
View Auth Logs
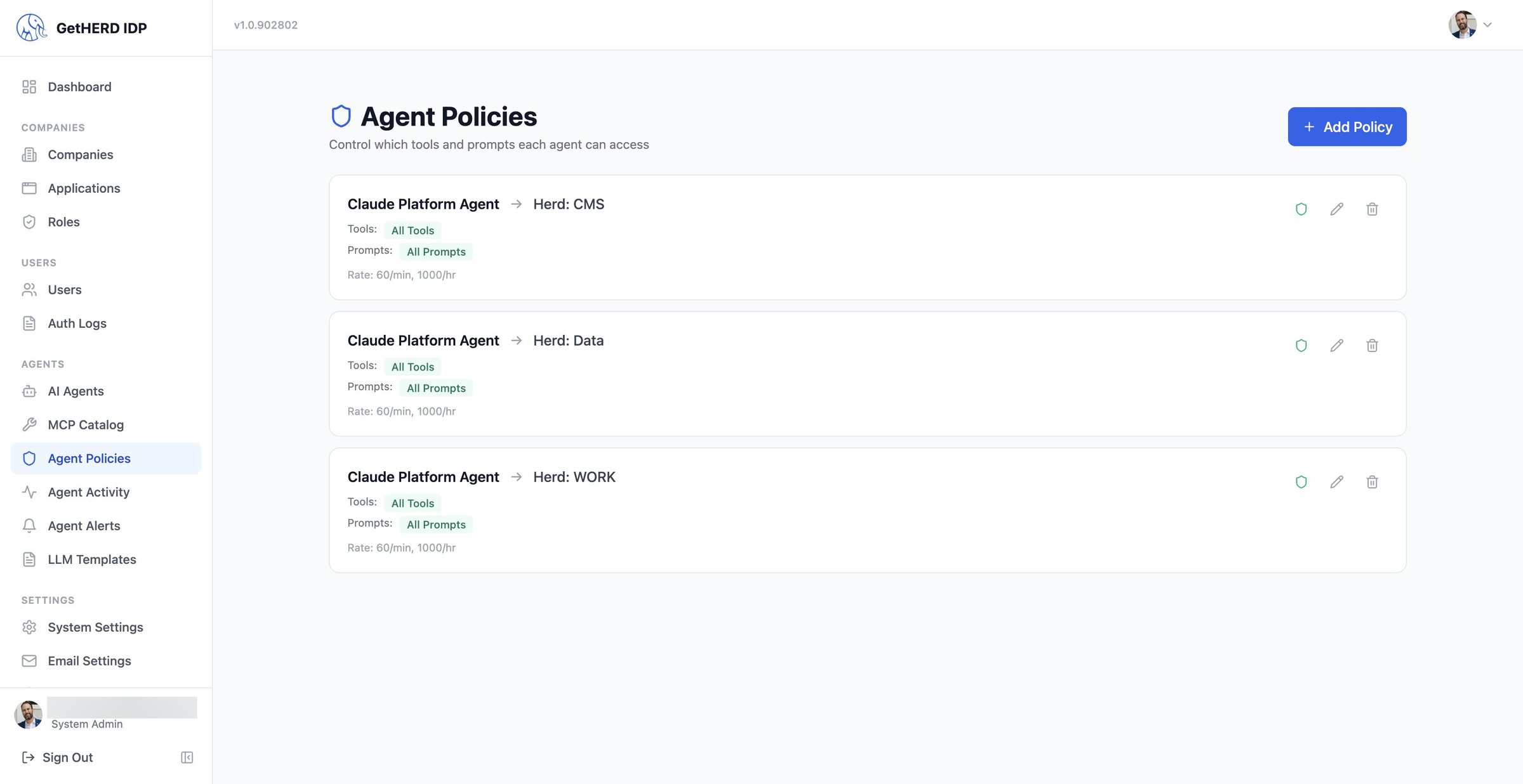pyautogui.click(x=106, y=323)
